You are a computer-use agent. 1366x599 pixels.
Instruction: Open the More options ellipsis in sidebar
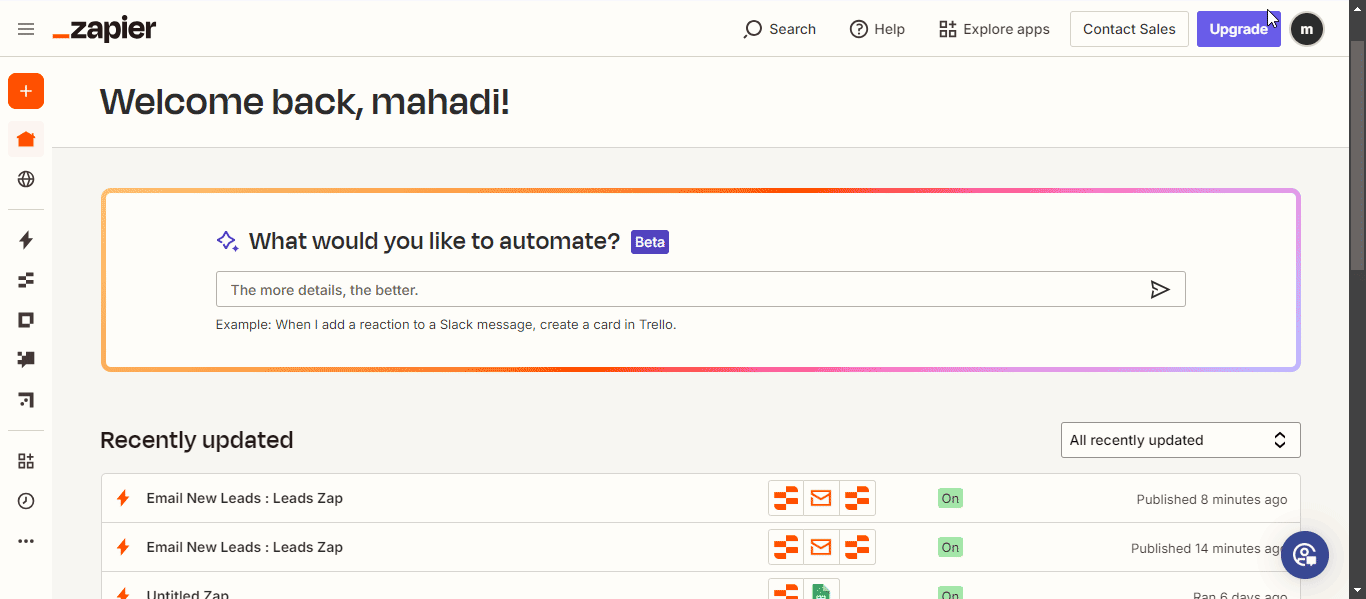point(26,541)
